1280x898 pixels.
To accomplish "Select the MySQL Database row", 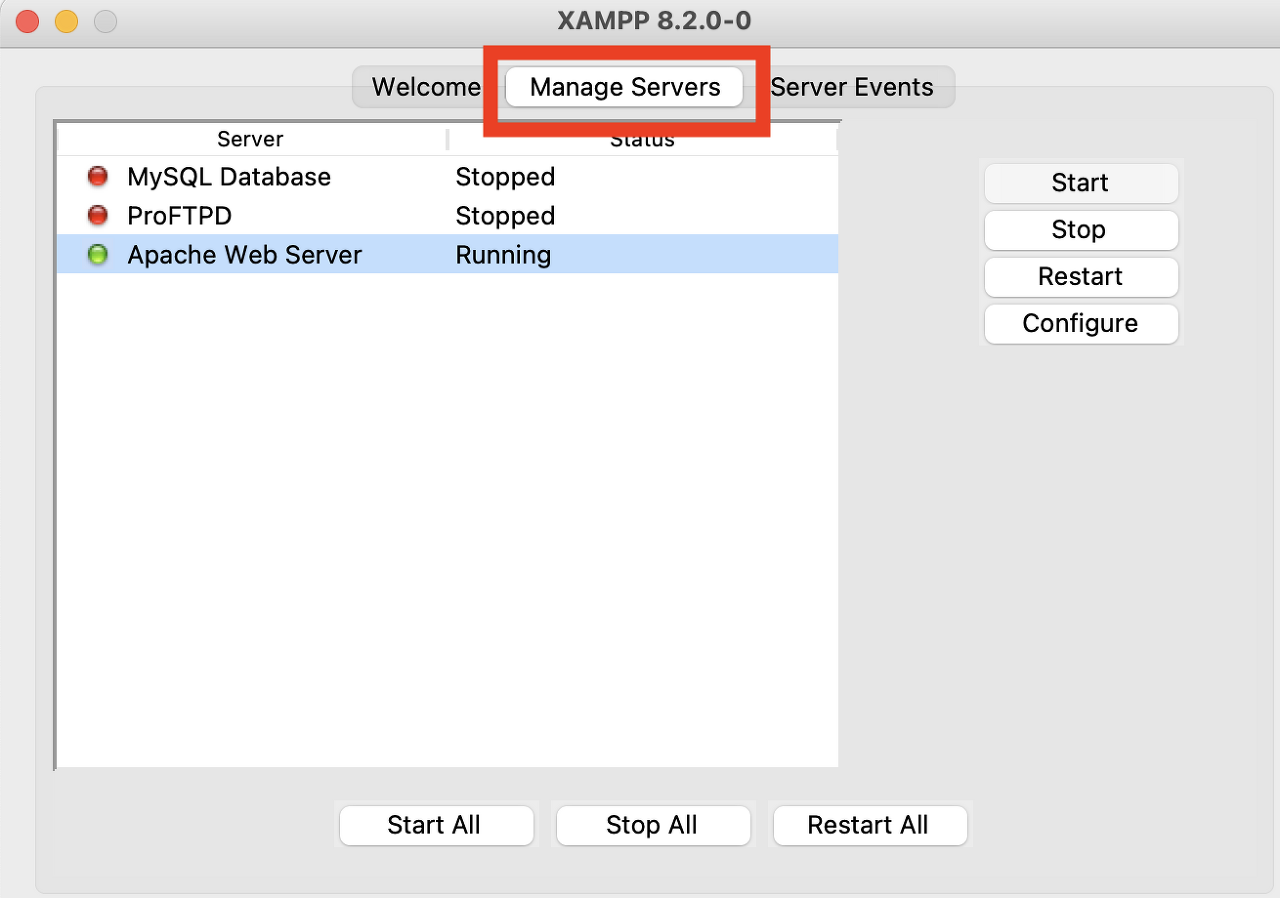I will coord(447,177).
